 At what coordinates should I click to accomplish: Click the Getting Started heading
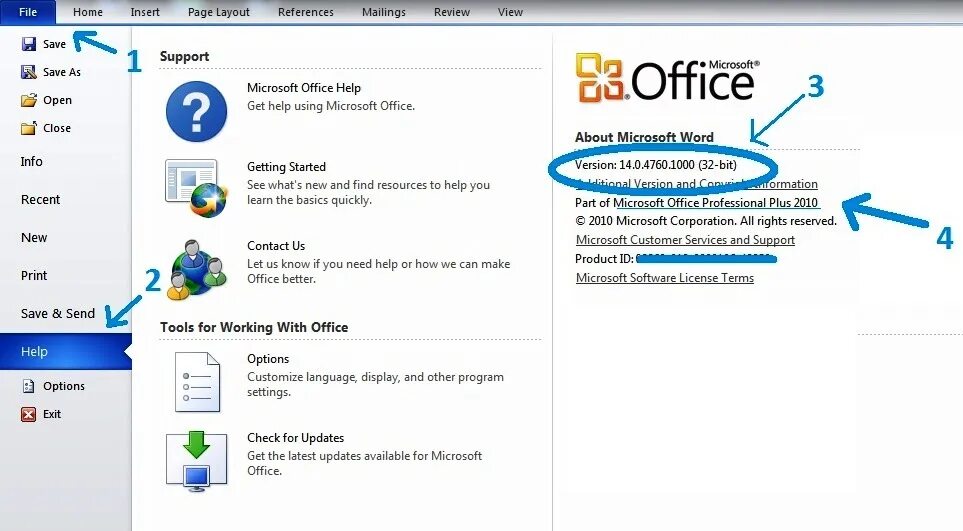click(286, 167)
